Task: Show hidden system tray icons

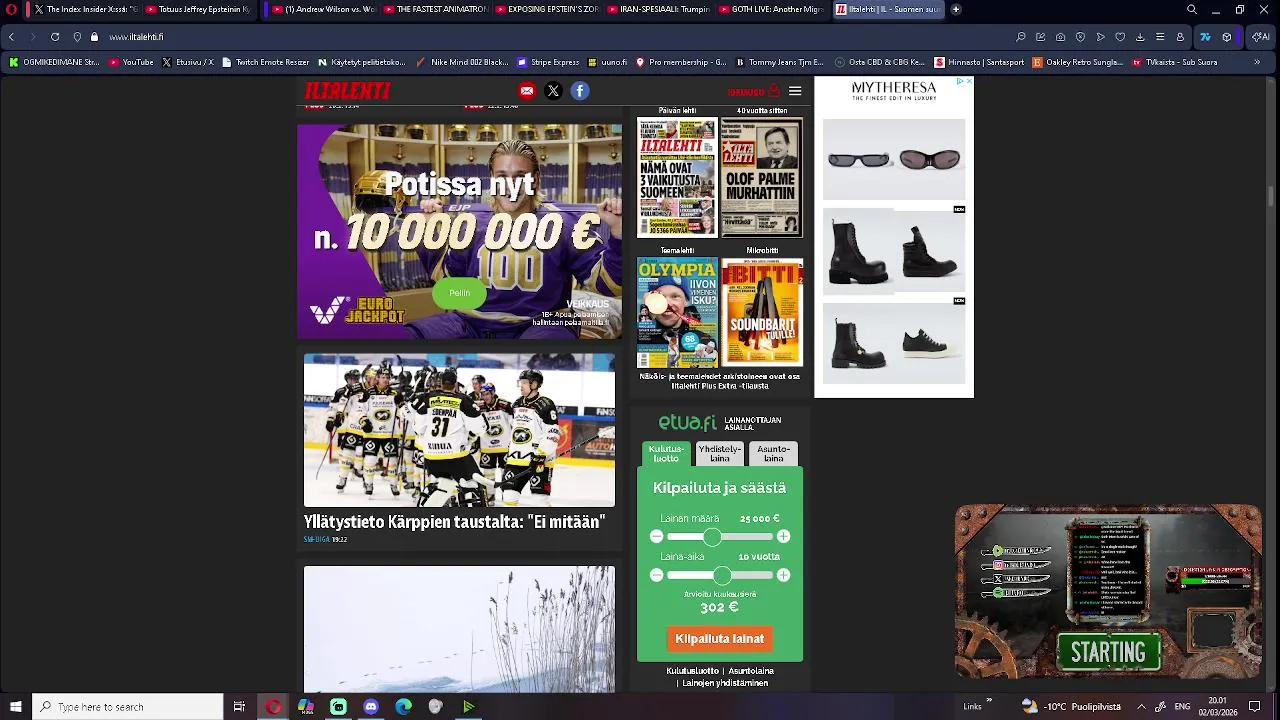Action: coord(1141,707)
